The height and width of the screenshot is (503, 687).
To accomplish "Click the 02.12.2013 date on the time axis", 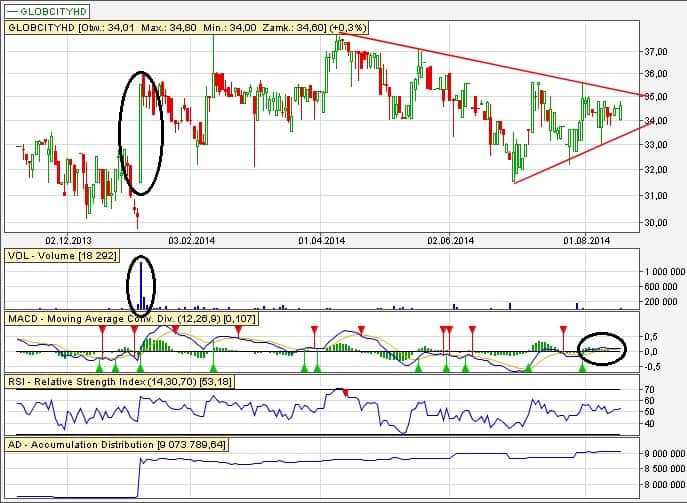I will click(68, 240).
